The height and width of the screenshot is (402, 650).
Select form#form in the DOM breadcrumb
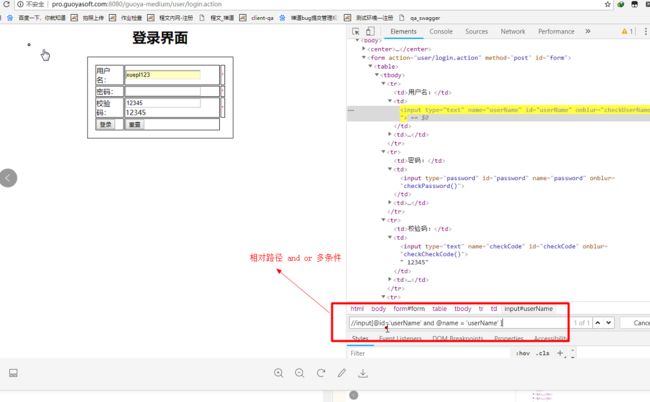point(409,309)
